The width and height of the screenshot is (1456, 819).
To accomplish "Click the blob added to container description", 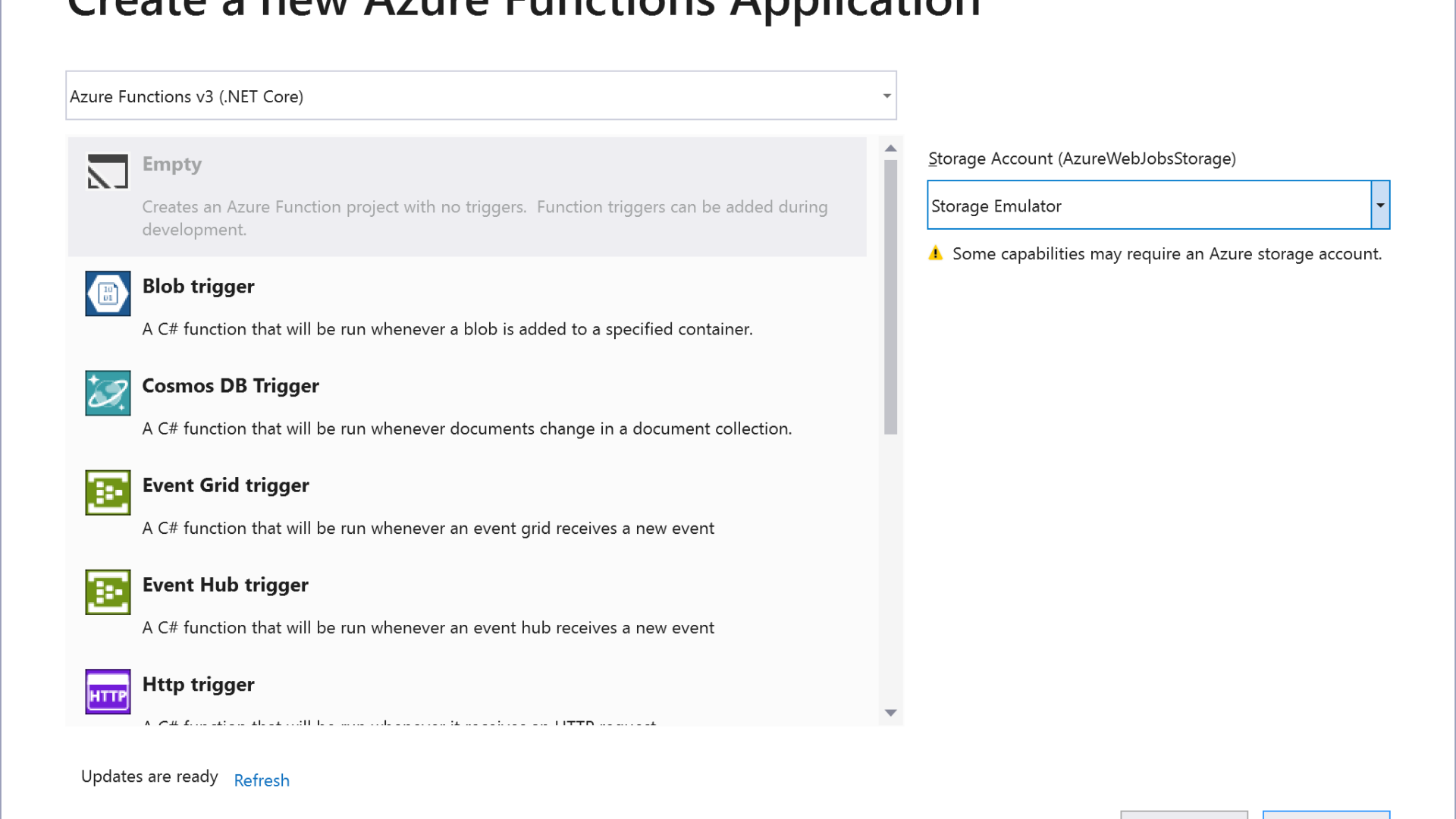I will pos(447,329).
